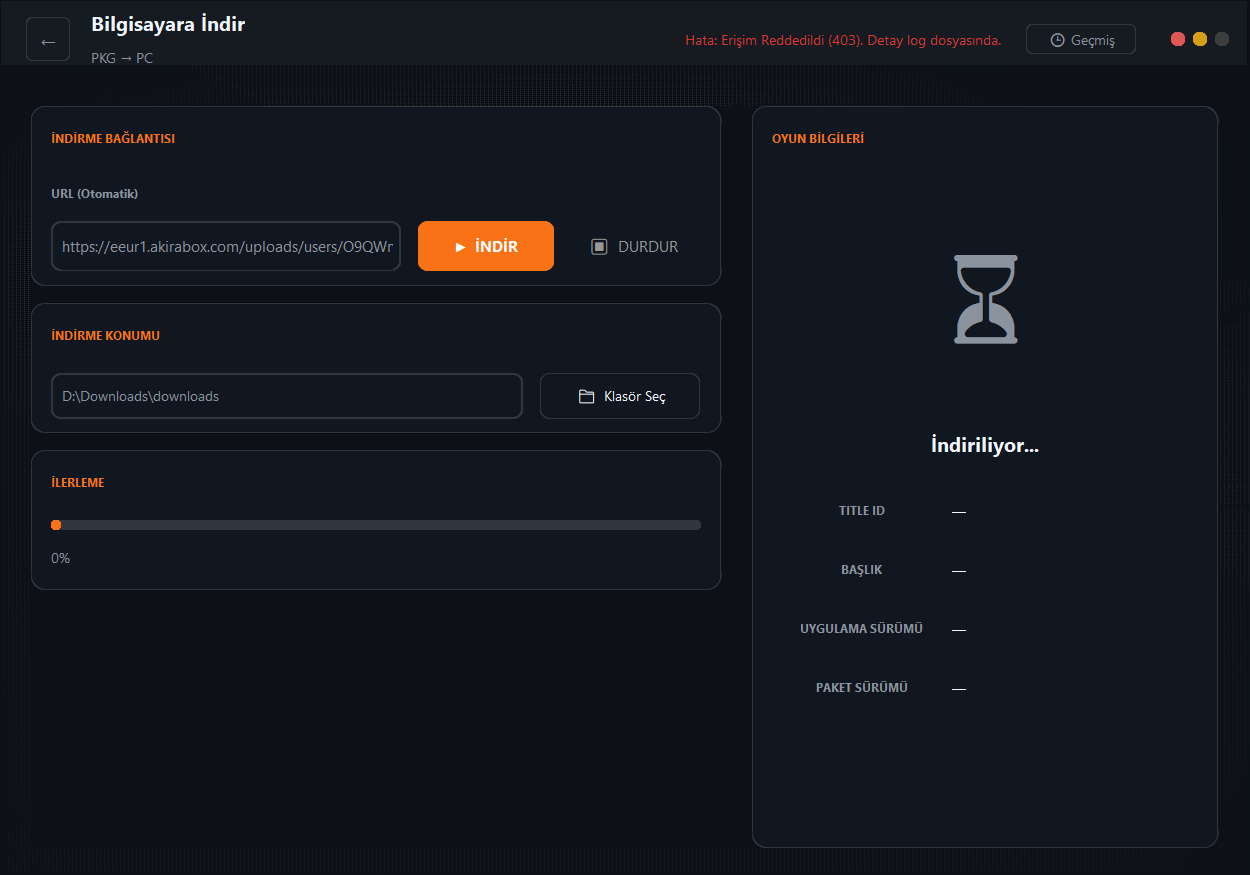Select the İndiriliyor... status text
Screen dimensions: 1250x875
click(x=985, y=446)
